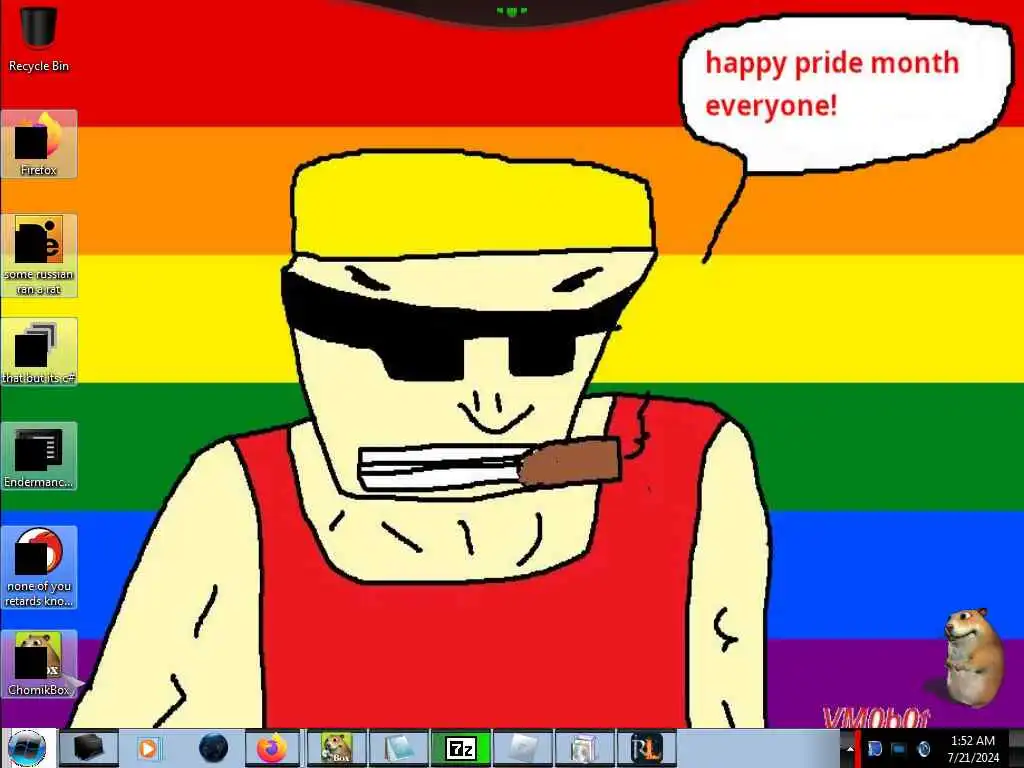The image size is (1024, 768).
Task: Select the desktop shortcut starting 'none of you'
Action: coord(39,568)
